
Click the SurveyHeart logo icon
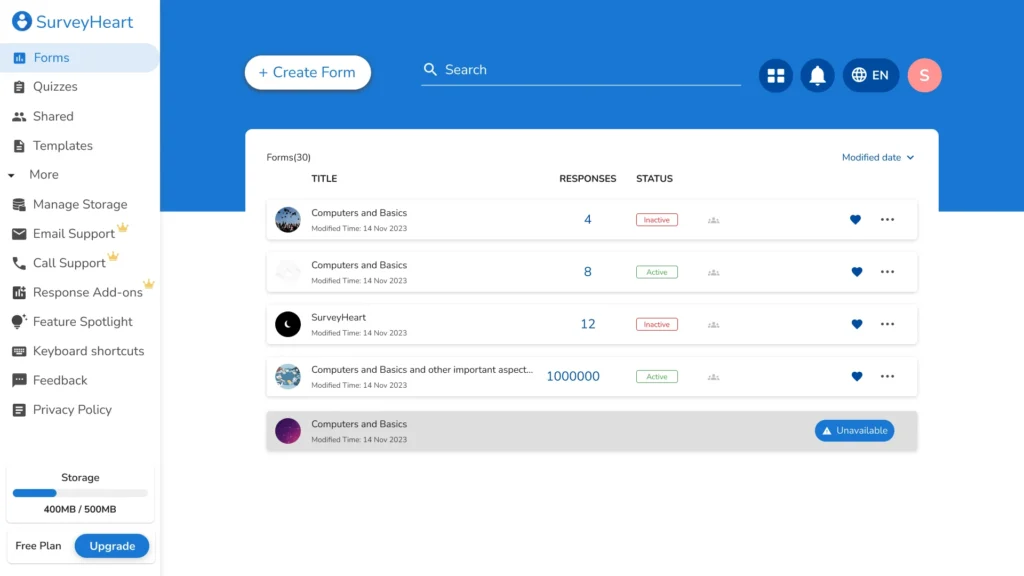21,22
